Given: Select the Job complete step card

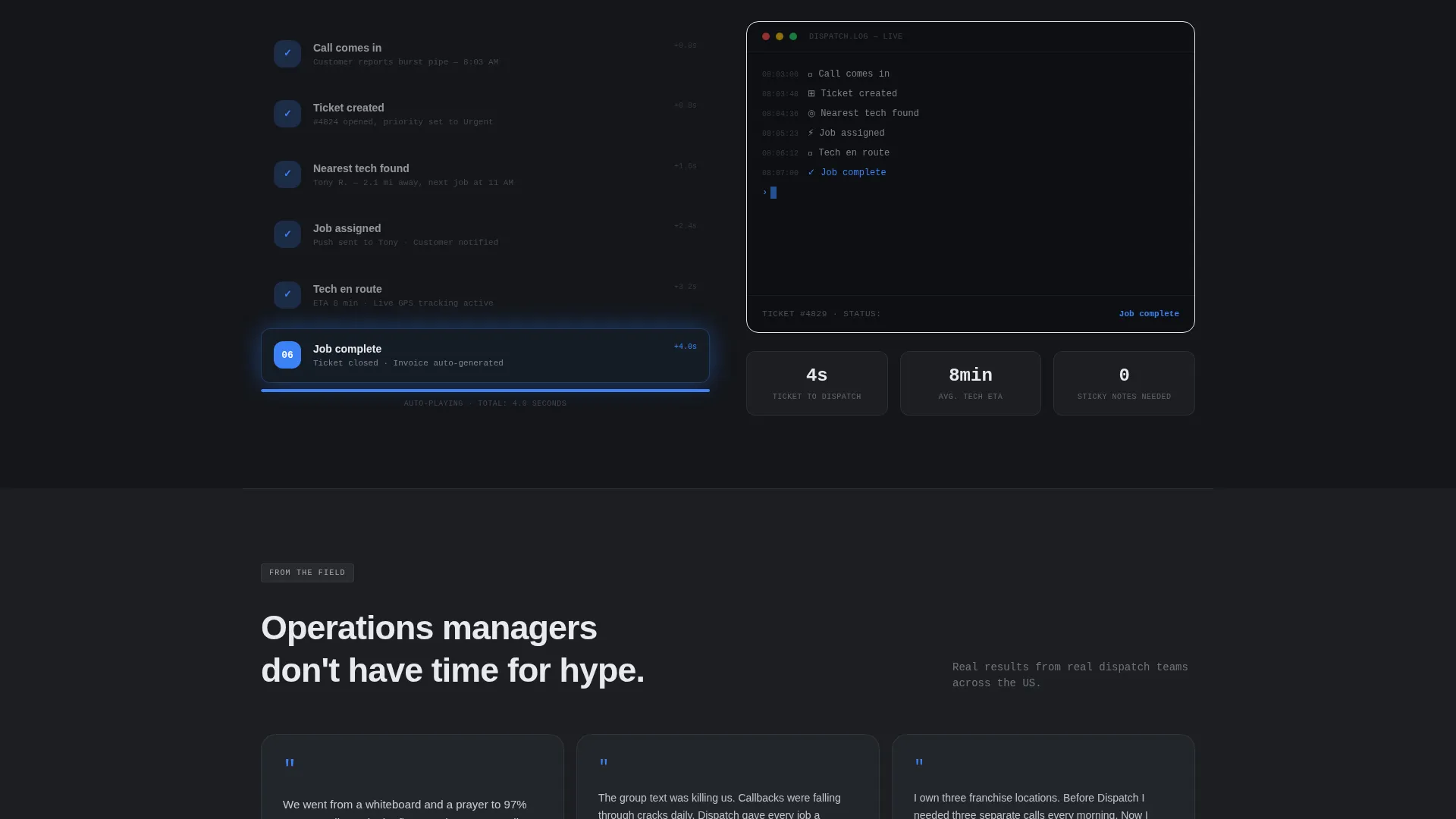Looking at the screenshot, I should tap(485, 356).
